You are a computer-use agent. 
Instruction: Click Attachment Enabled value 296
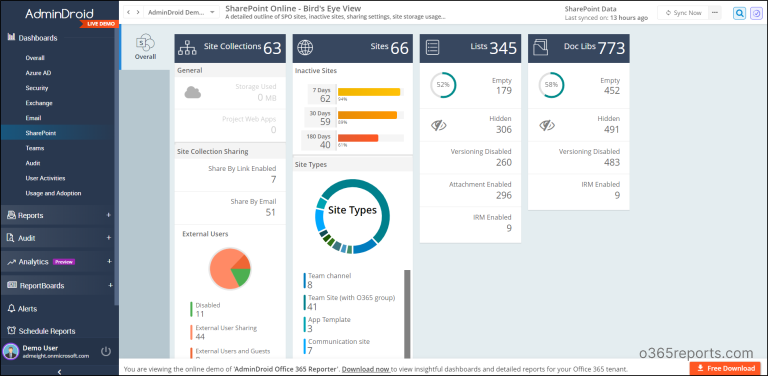504,195
